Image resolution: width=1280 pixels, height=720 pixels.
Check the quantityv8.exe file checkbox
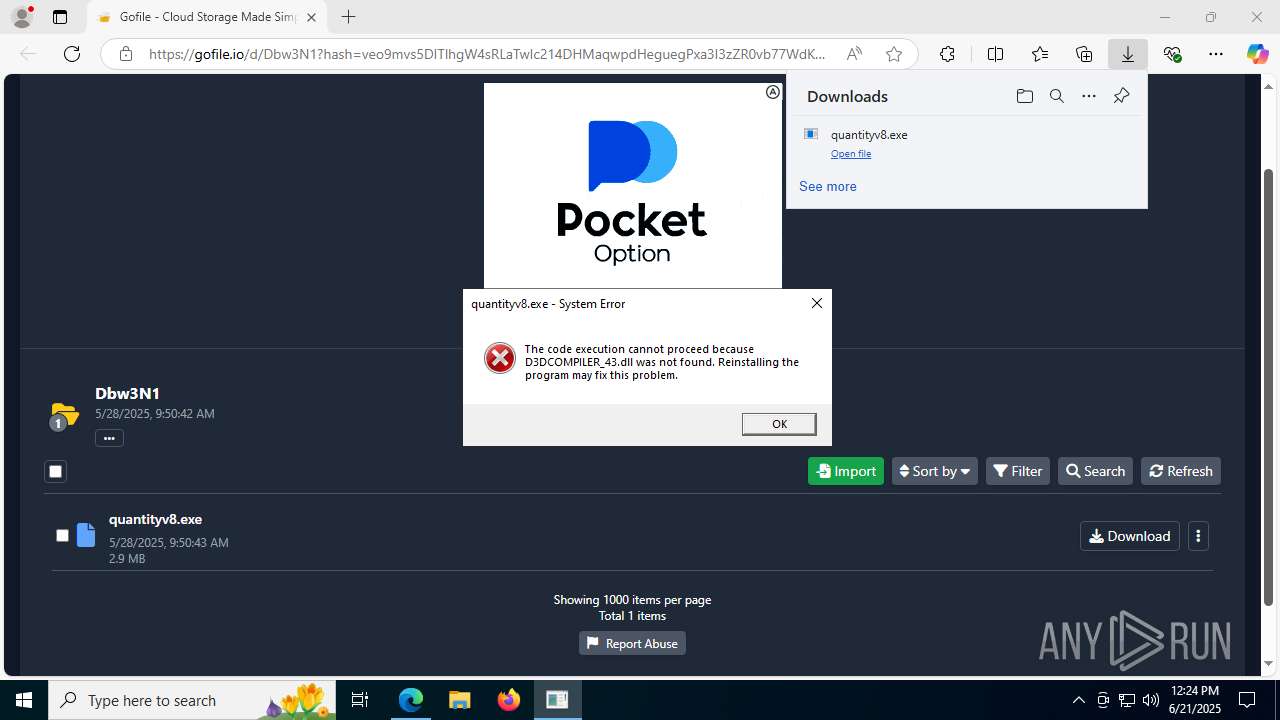62,535
